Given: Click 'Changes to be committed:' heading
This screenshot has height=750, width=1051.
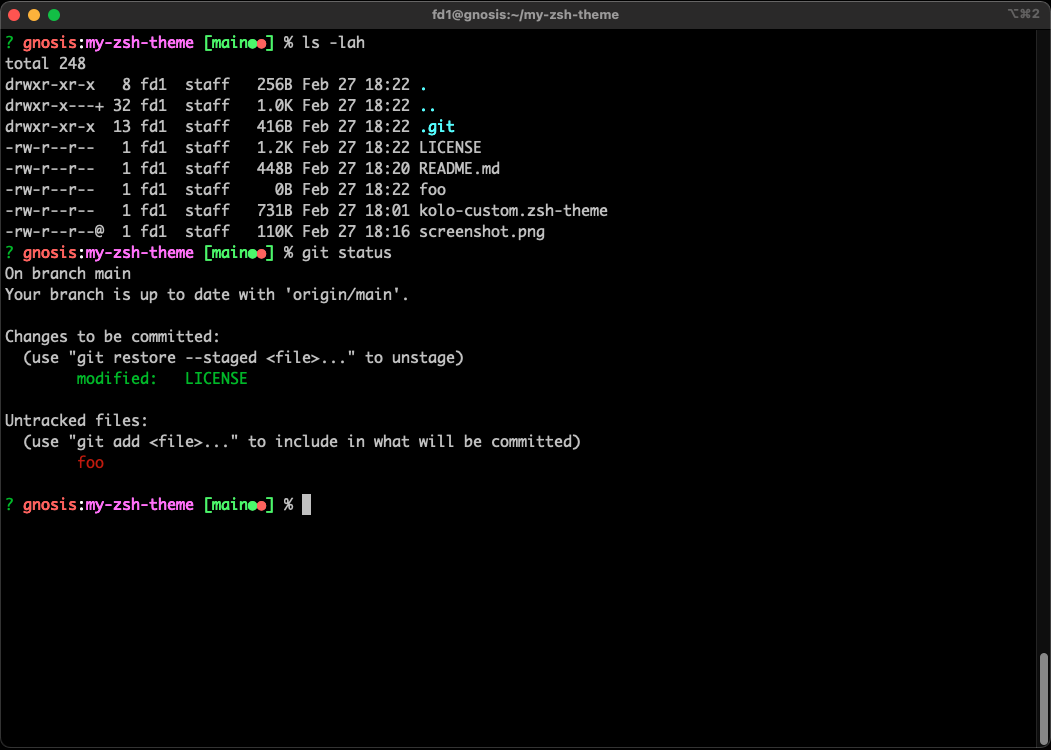Looking at the screenshot, I should coord(113,336).
